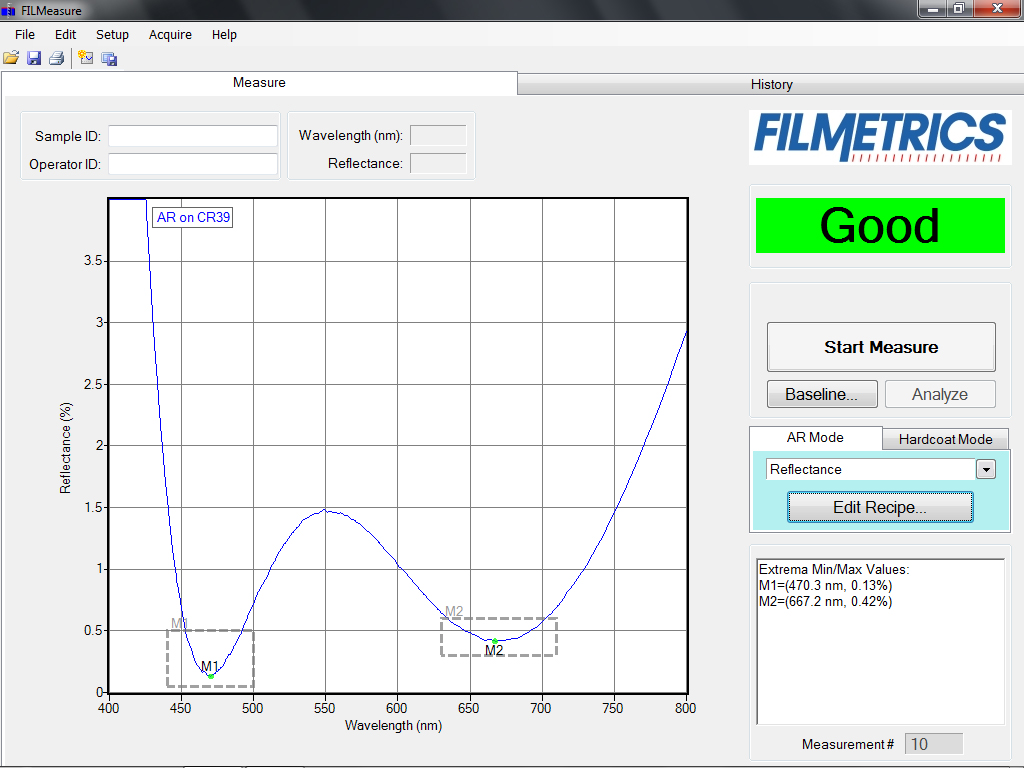
Task: Minimize the FILMeasure window
Action: 933,9
